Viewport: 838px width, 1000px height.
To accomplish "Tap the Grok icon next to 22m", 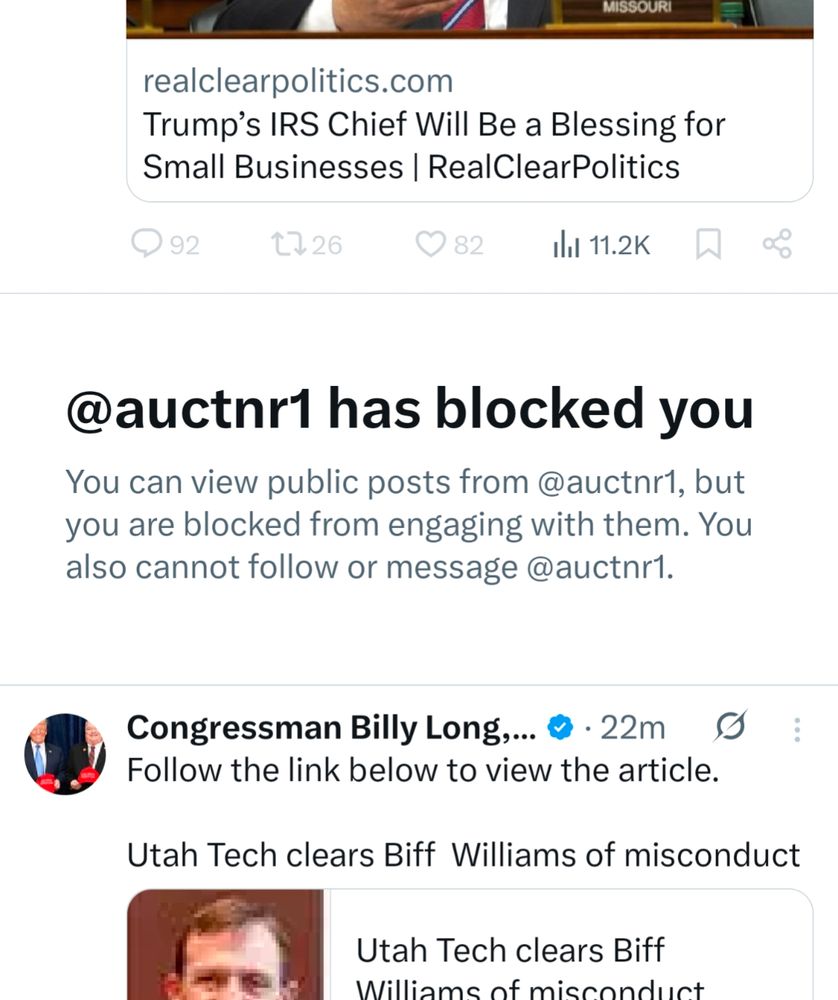I will tap(731, 728).
